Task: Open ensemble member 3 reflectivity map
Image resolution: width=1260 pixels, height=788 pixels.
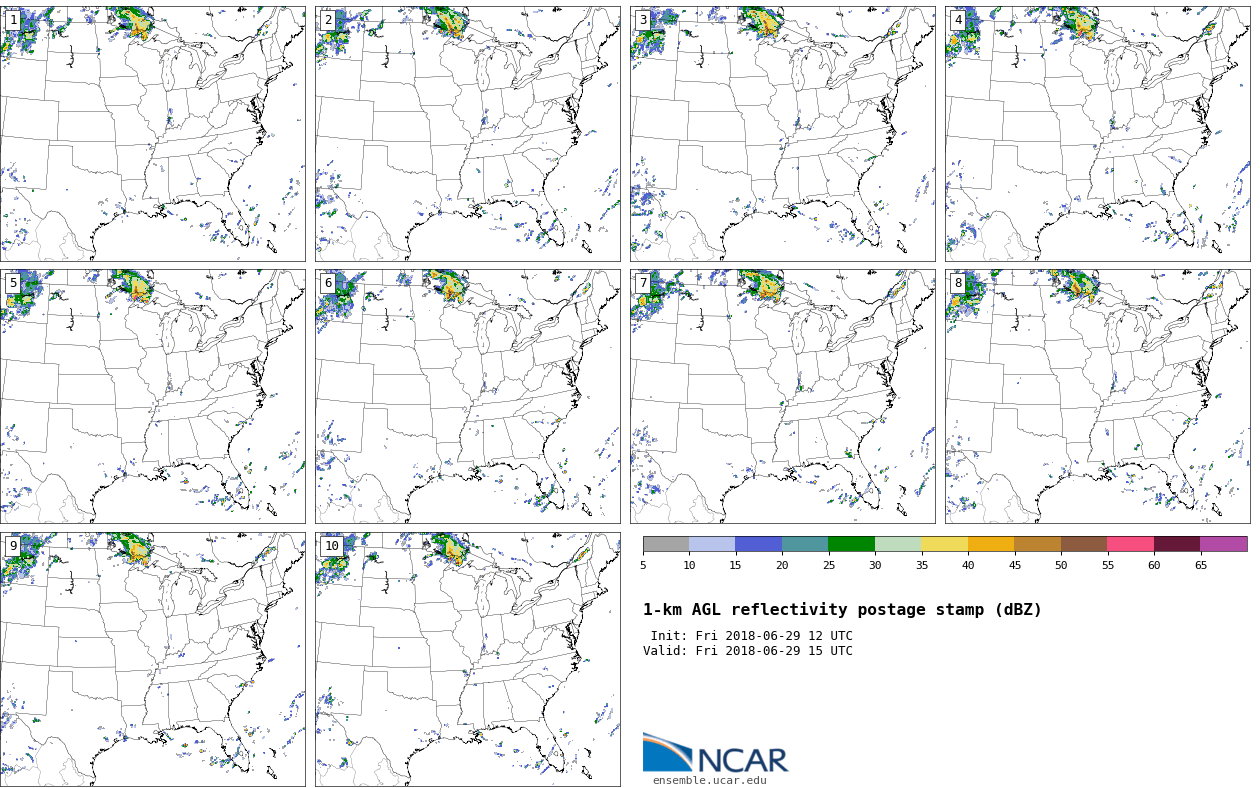Action: (782, 134)
